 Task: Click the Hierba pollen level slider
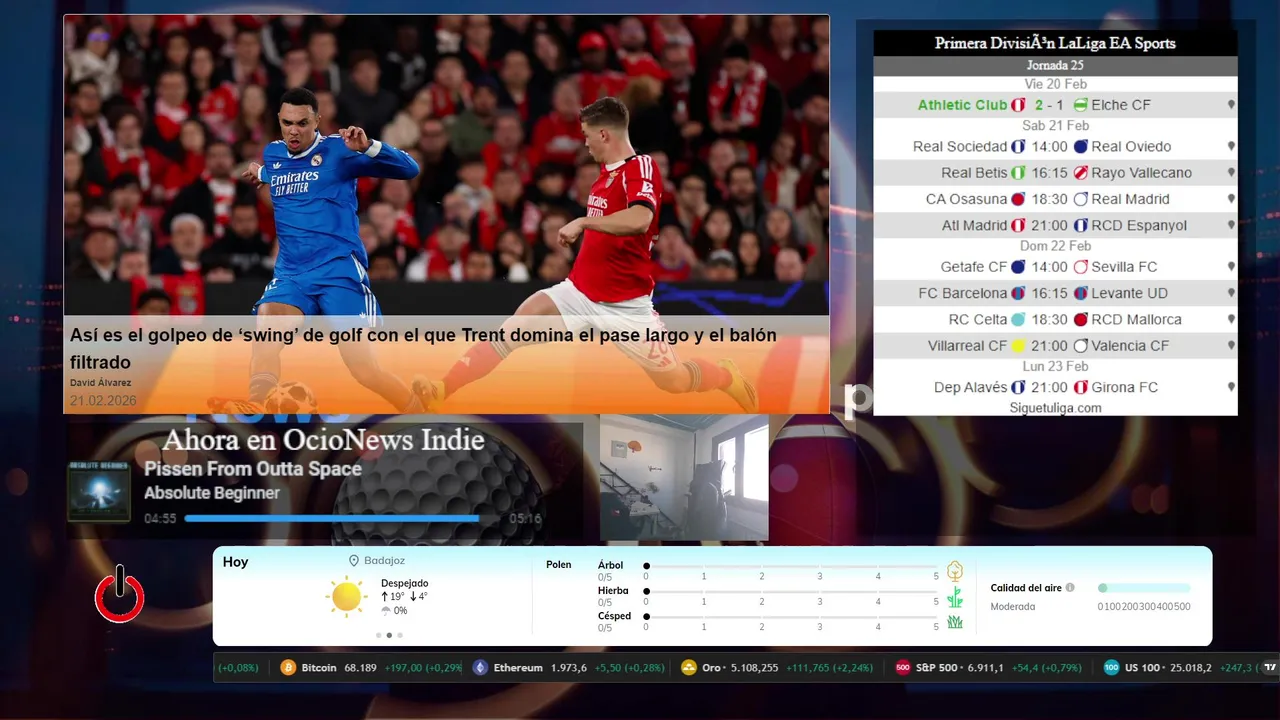tap(791, 591)
